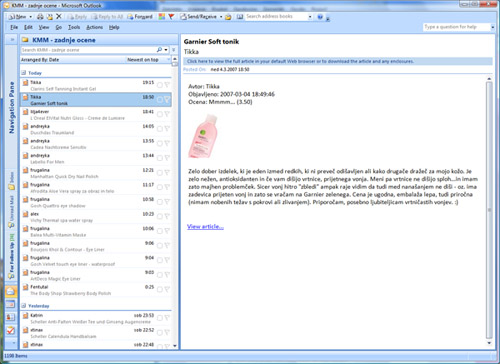The height and width of the screenshot is (364, 500).
Task: Collapse the Yesterday group
Action: tap(24, 306)
